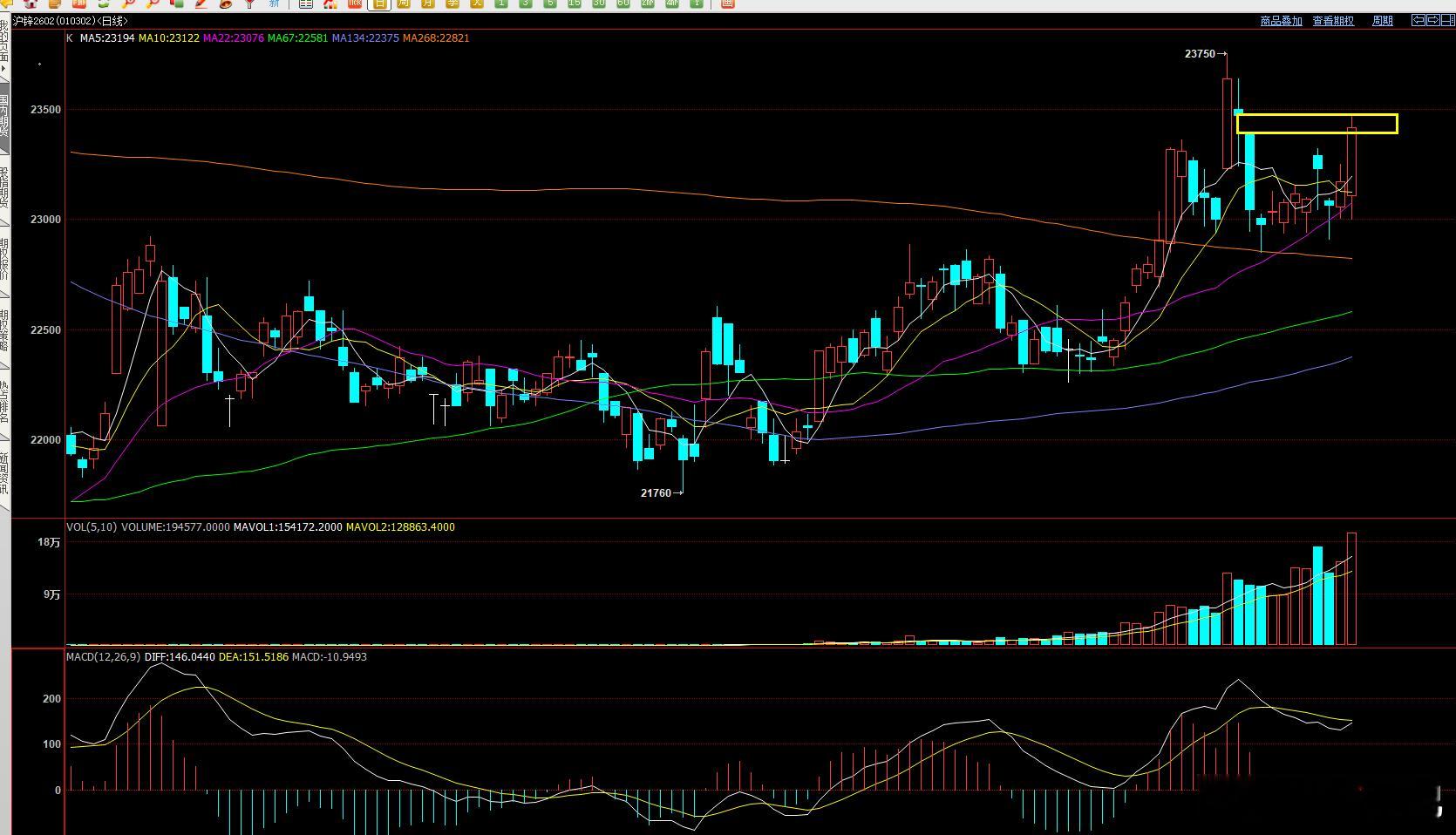Open the quote list table icon
Image resolution: width=1456 pixels, height=835 pixels.
point(306,3)
